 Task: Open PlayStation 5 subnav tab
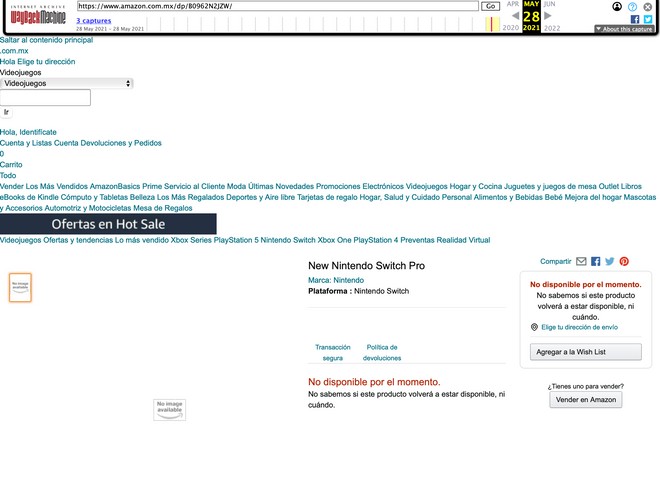click(x=236, y=240)
